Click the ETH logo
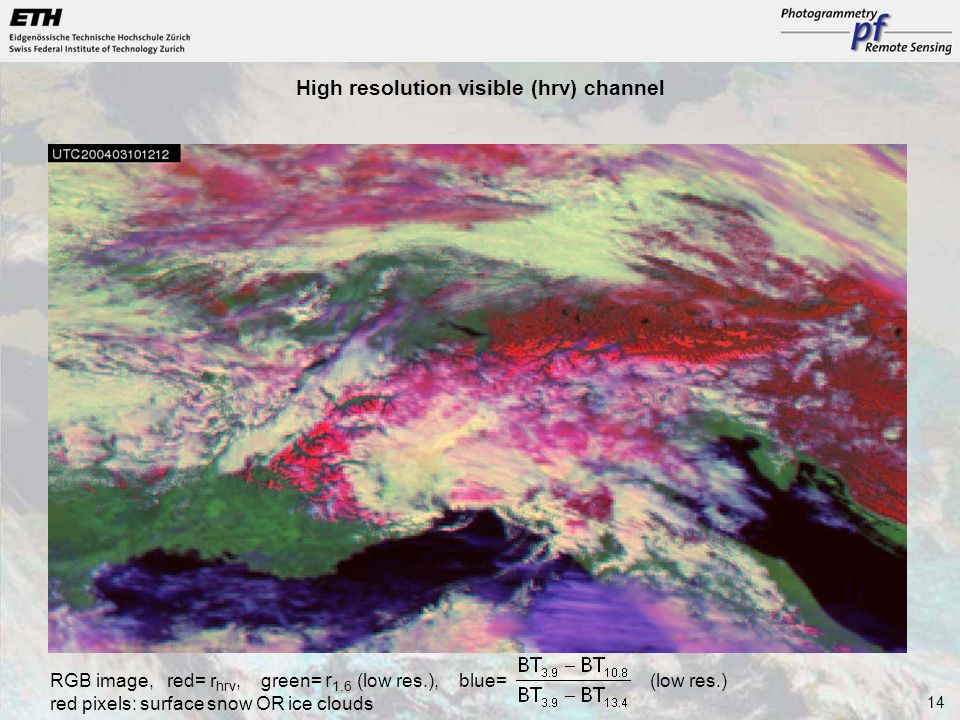 [x=36, y=18]
